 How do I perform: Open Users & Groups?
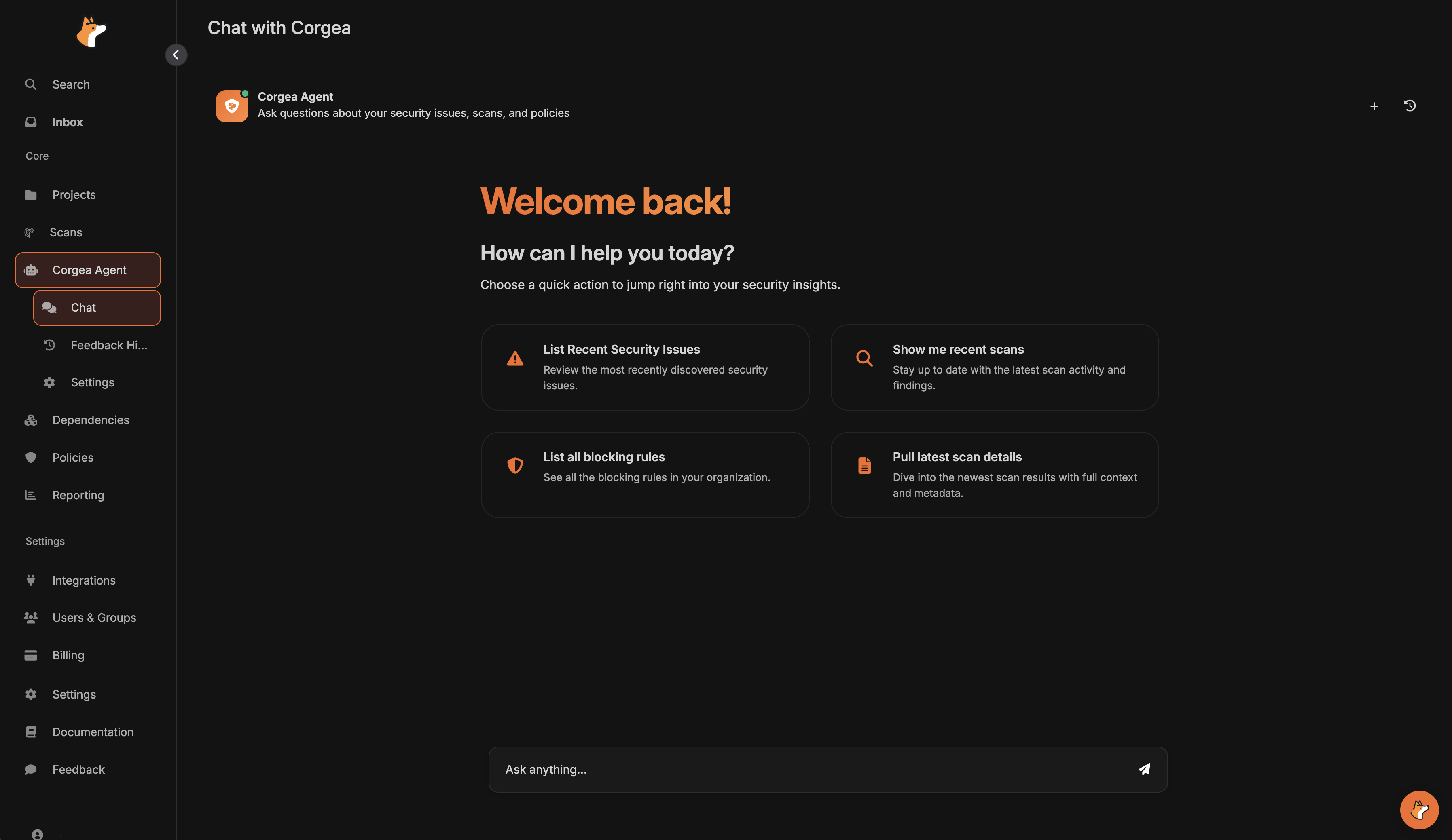(x=94, y=617)
